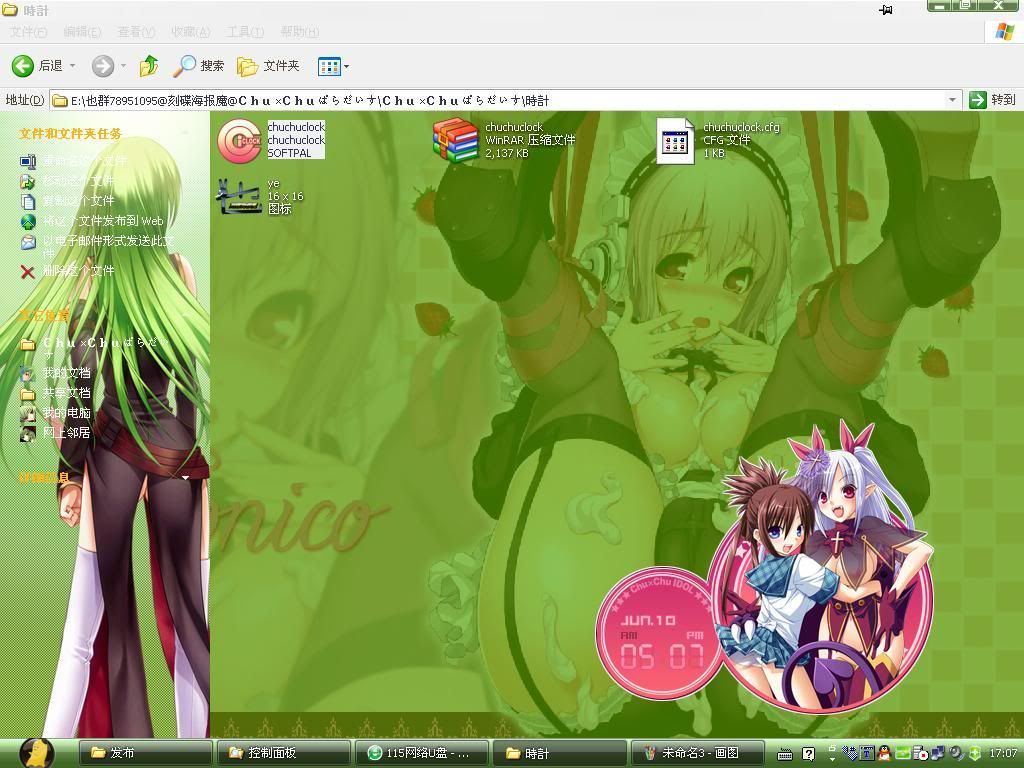Switch to 115网络U盘 taskbar window
This screenshot has height=768, width=1024.
click(421, 753)
